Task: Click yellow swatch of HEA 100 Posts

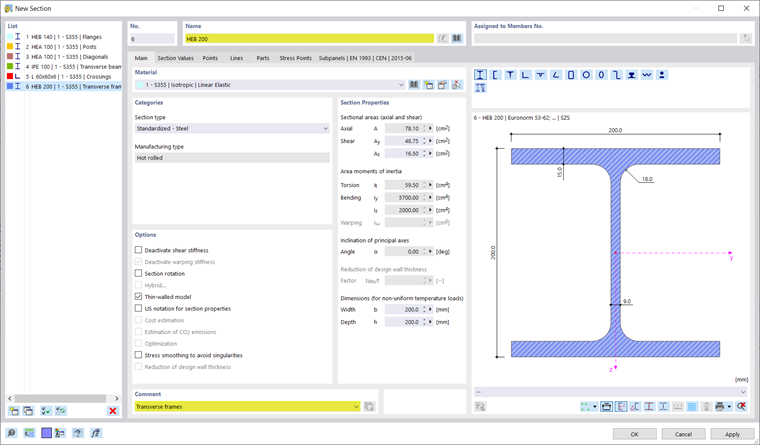Action: [10, 47]
